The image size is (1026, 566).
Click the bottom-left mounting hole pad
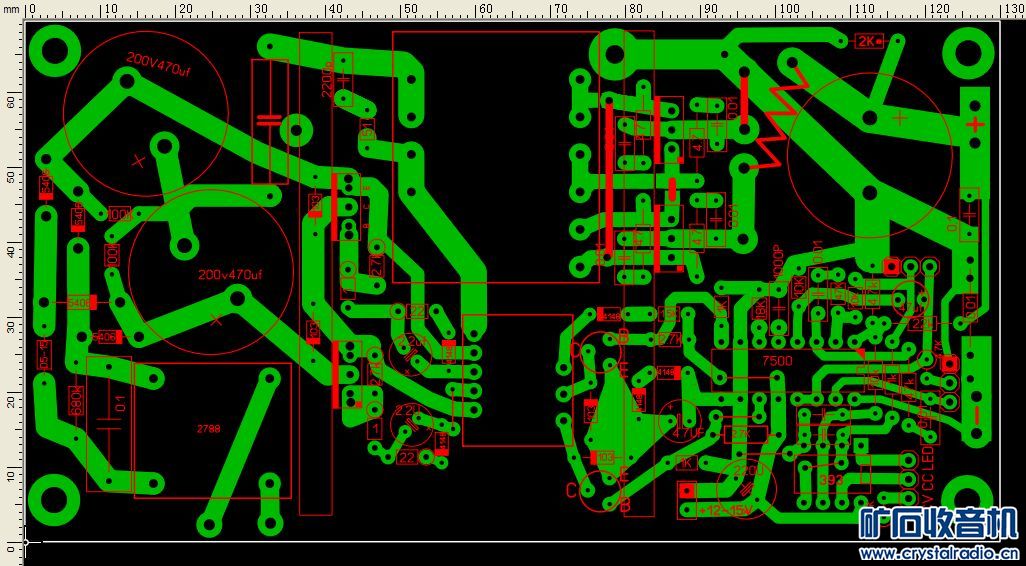(x=54, y=500)
